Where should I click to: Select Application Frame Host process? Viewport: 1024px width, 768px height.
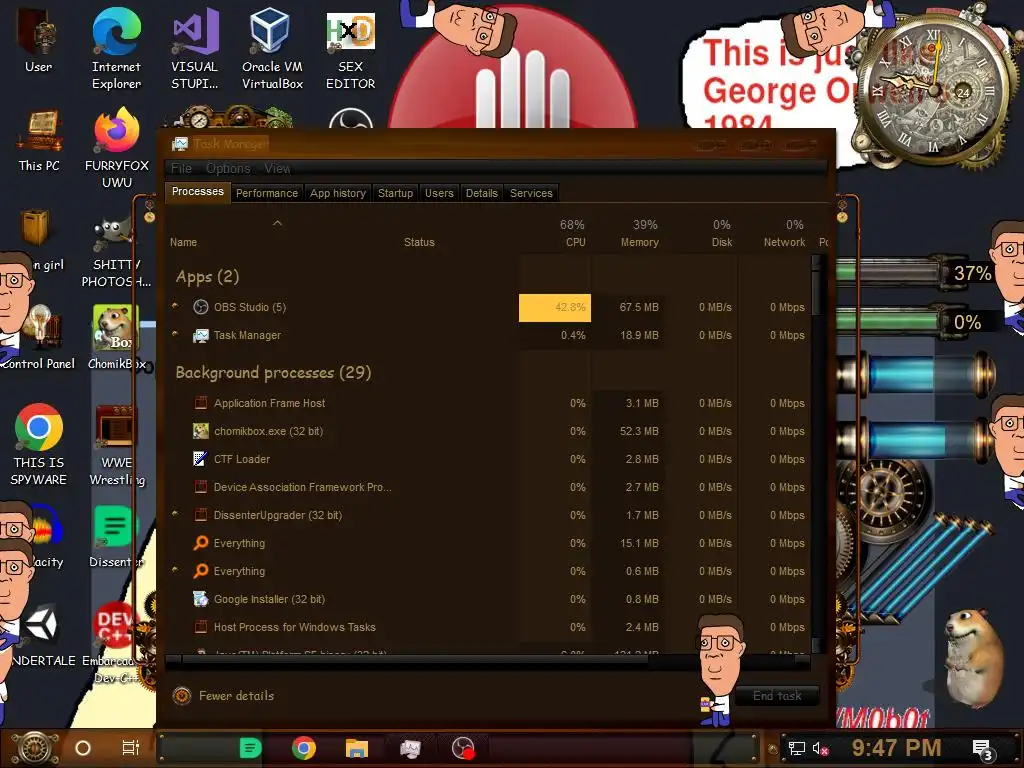tap(488, 403)
